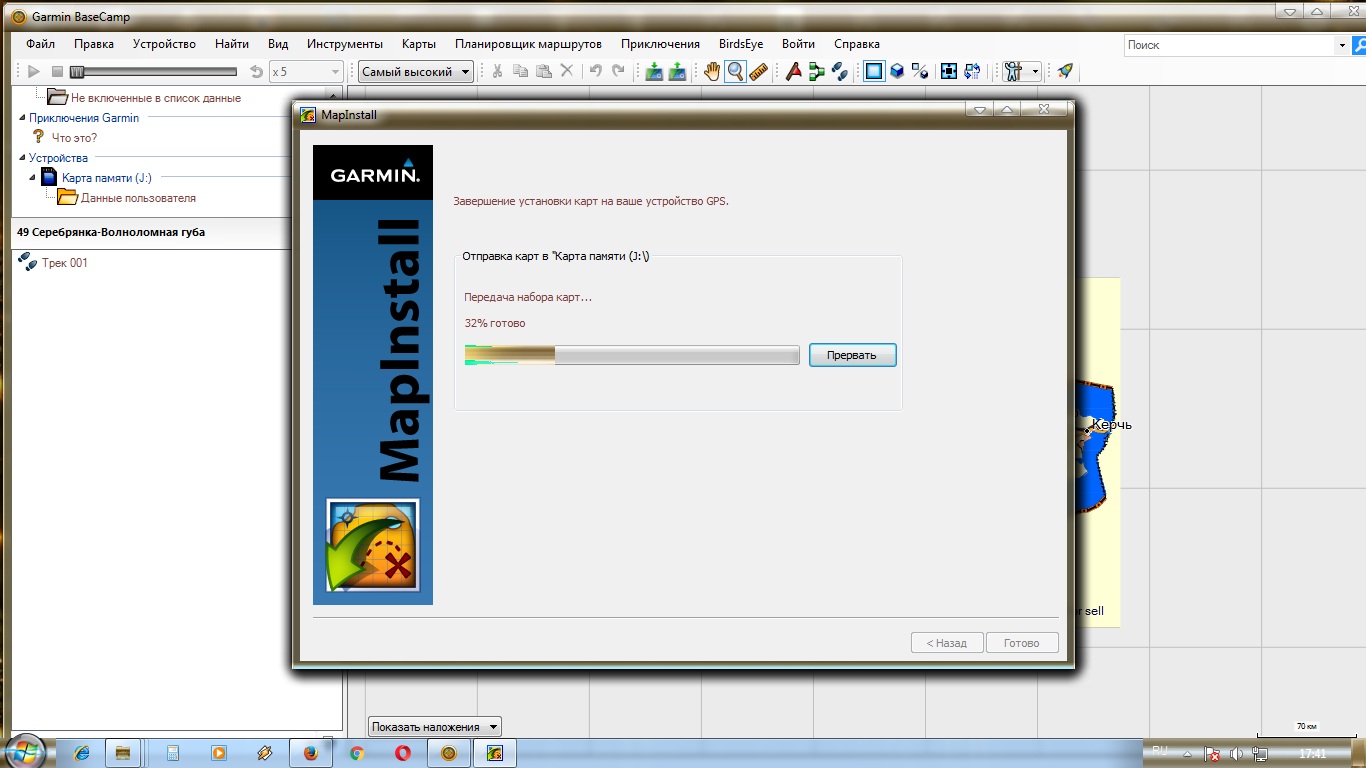Click the Готово button in MapInstall
The width and height of the screenshot is (1366, 768).
[x=1022, y=643]
